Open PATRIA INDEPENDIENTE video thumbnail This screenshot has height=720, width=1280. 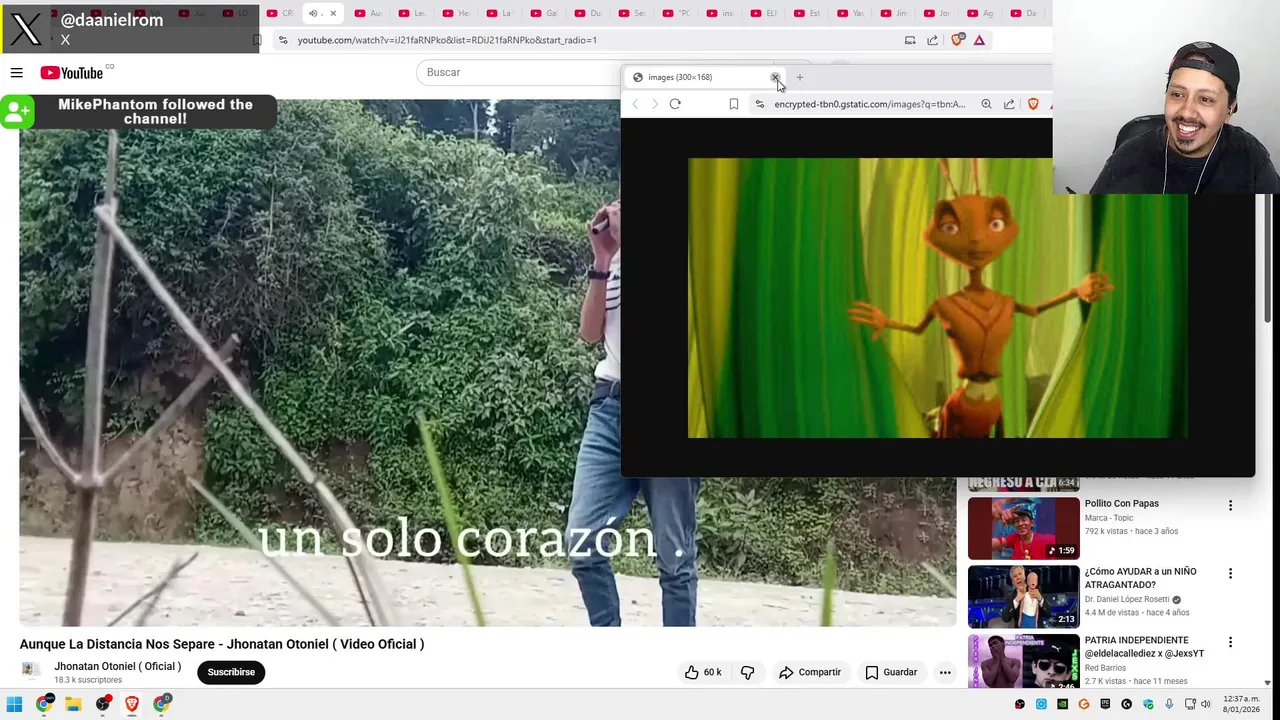click(1023, 662)
